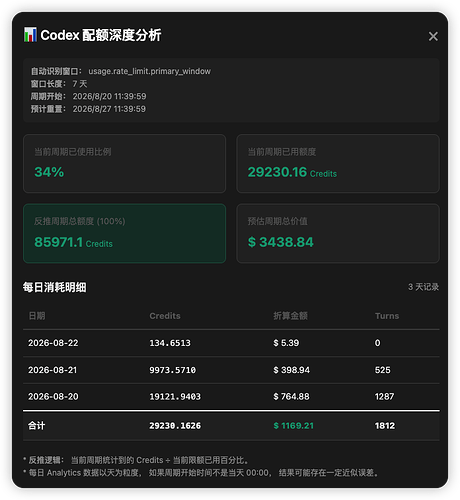Click the '29230.16 Credits' used quota value
The image size is (460, 500).
(292, 172)
